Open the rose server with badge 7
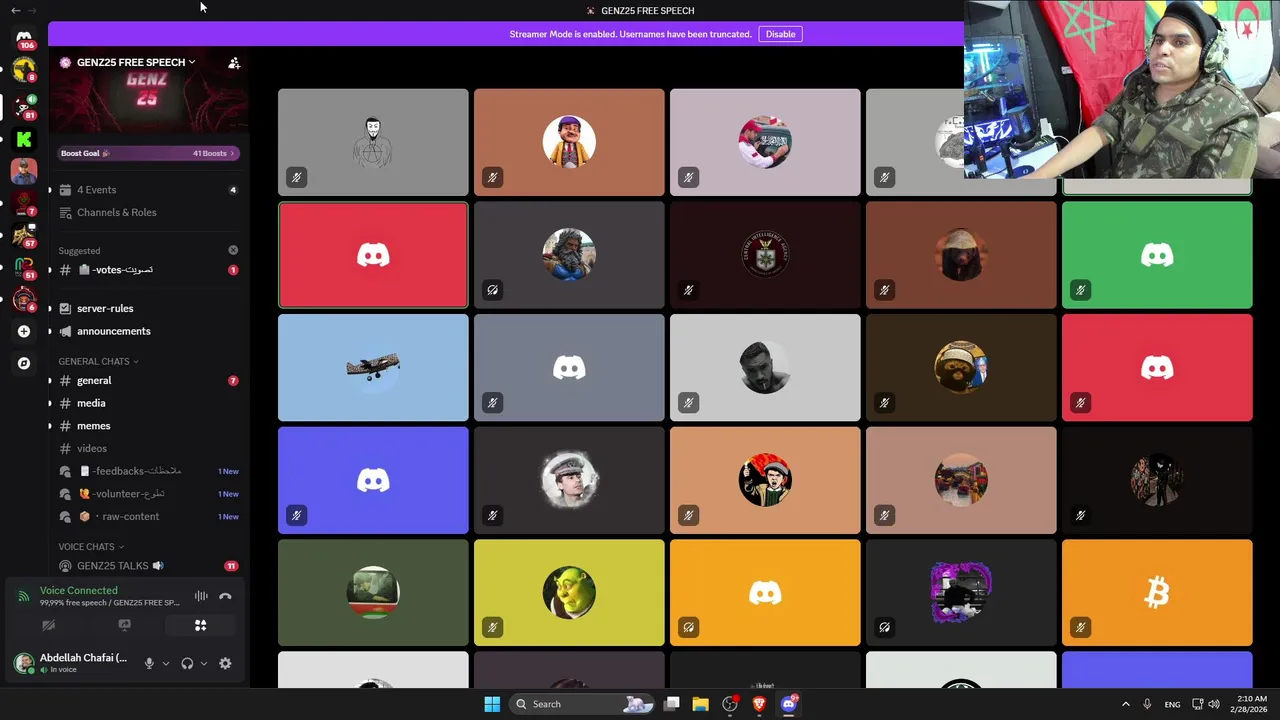Screen dimensions: 1280x720 coord(24,203)
